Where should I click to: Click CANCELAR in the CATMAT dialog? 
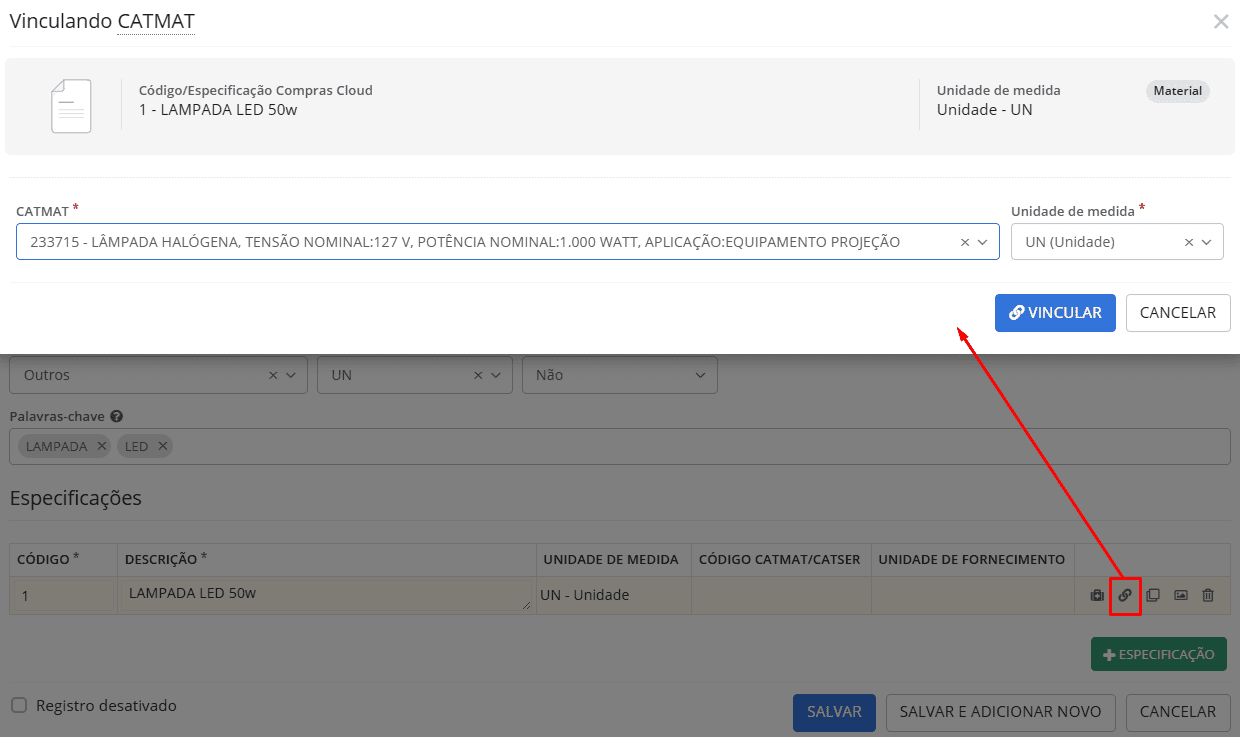coord(1177,312)
